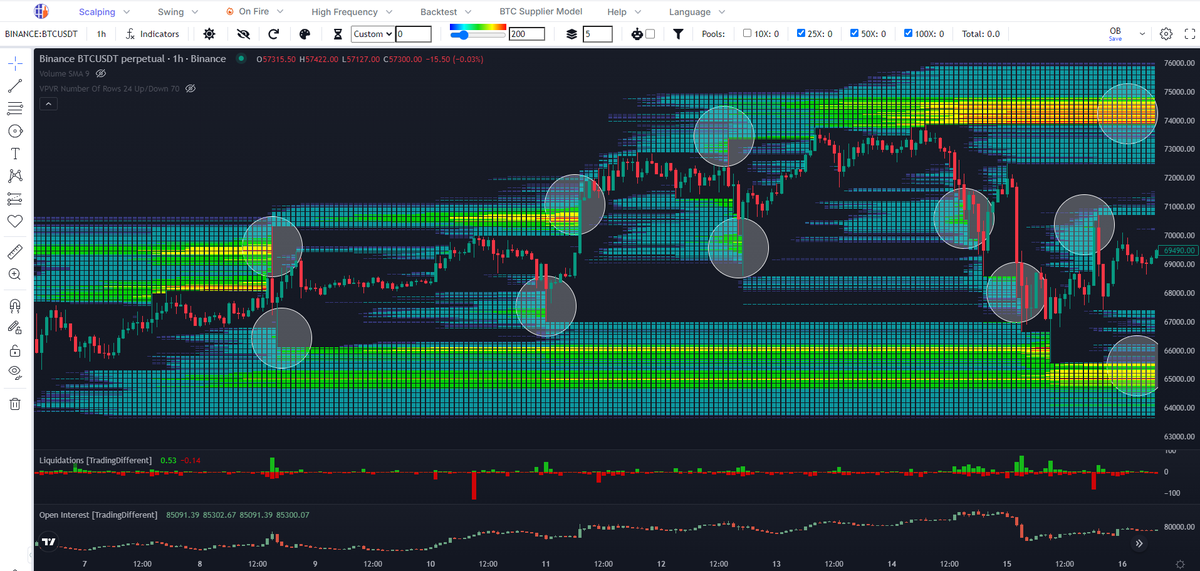Uncheck the 25X pools checkbox

[x=801, y=33]
